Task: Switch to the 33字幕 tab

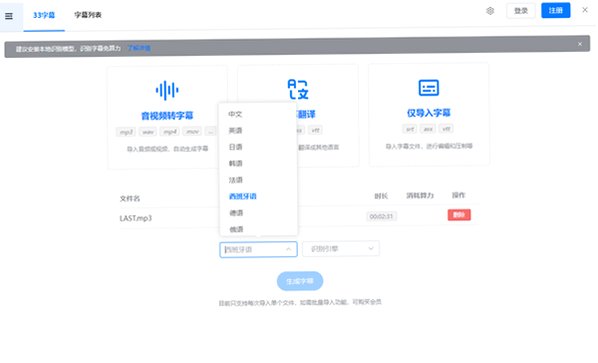Action: pos(44,15)
